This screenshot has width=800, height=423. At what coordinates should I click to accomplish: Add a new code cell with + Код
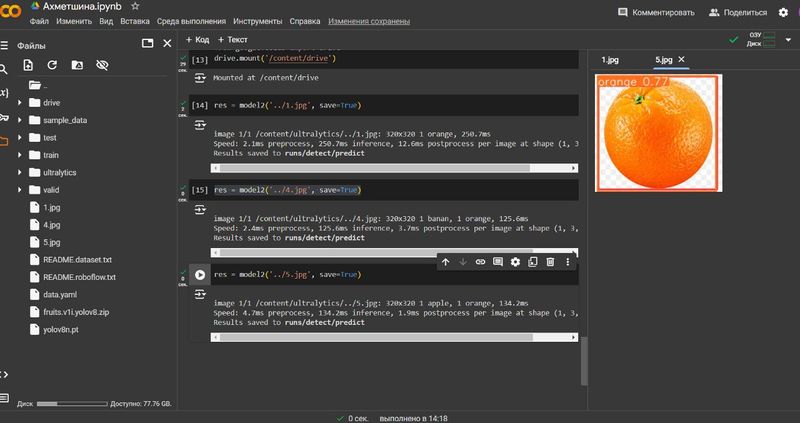pos(197,39)
